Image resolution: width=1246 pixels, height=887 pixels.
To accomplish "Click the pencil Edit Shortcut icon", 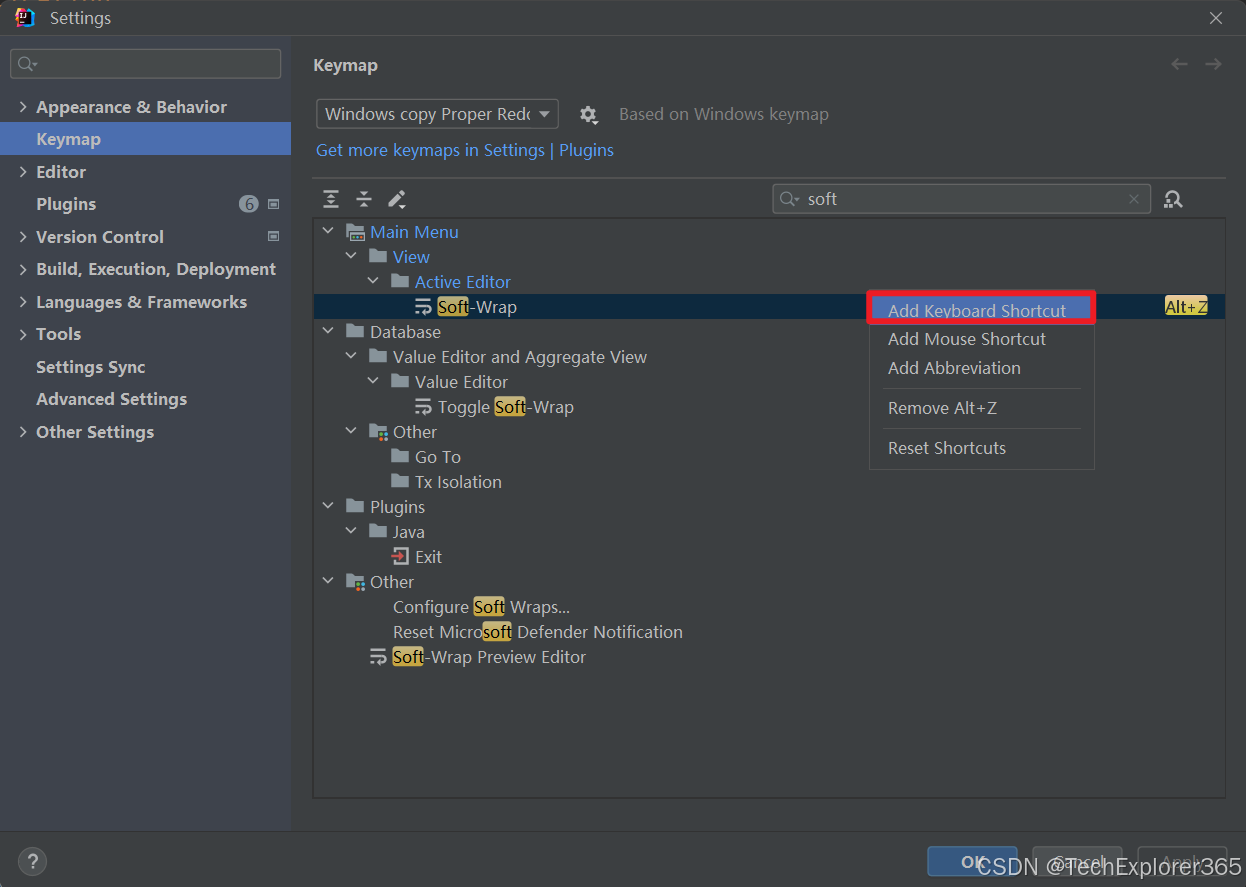I will click(397, 199).
